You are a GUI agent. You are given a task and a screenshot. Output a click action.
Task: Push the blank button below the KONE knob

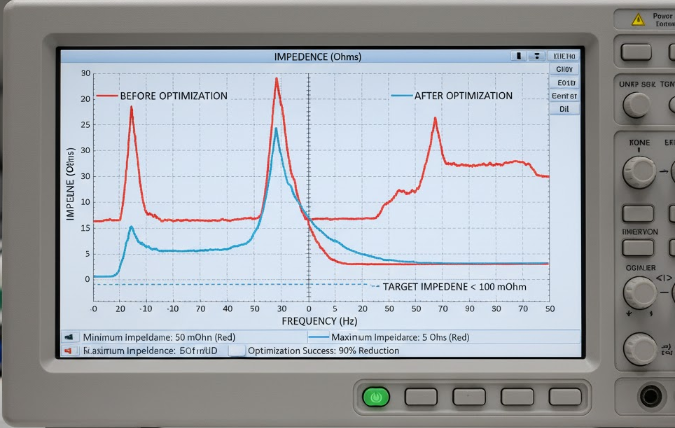[638, 213]
